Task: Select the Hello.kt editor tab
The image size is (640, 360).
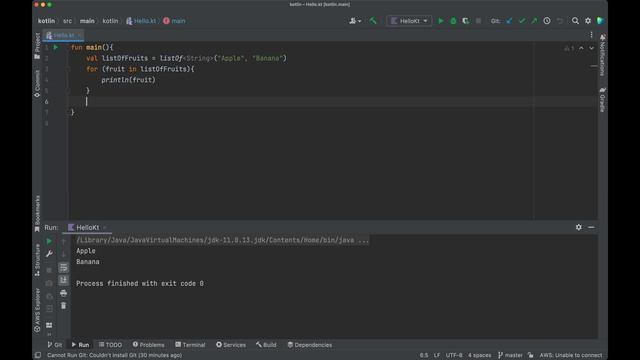Action: (64, 36)
